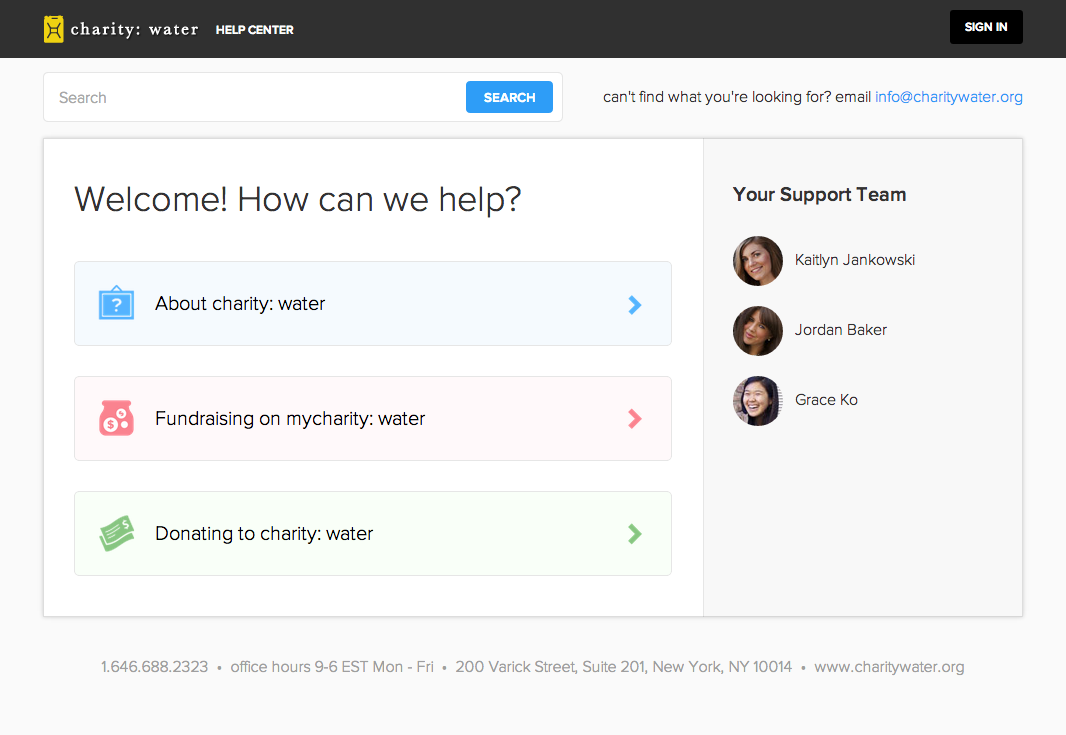Open Donating to charity: water category
Screen dimensions: 1066x735
(373, 533)
